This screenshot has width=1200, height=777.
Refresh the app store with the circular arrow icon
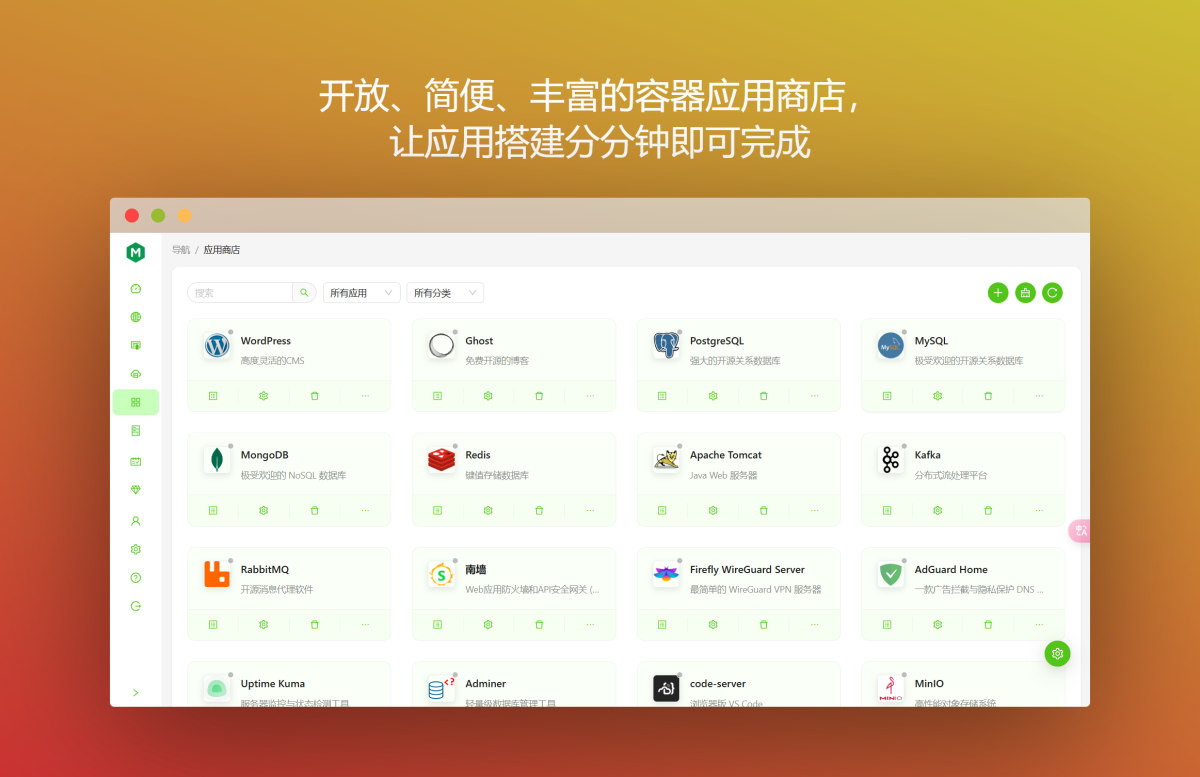click(x=1052, y=292)
